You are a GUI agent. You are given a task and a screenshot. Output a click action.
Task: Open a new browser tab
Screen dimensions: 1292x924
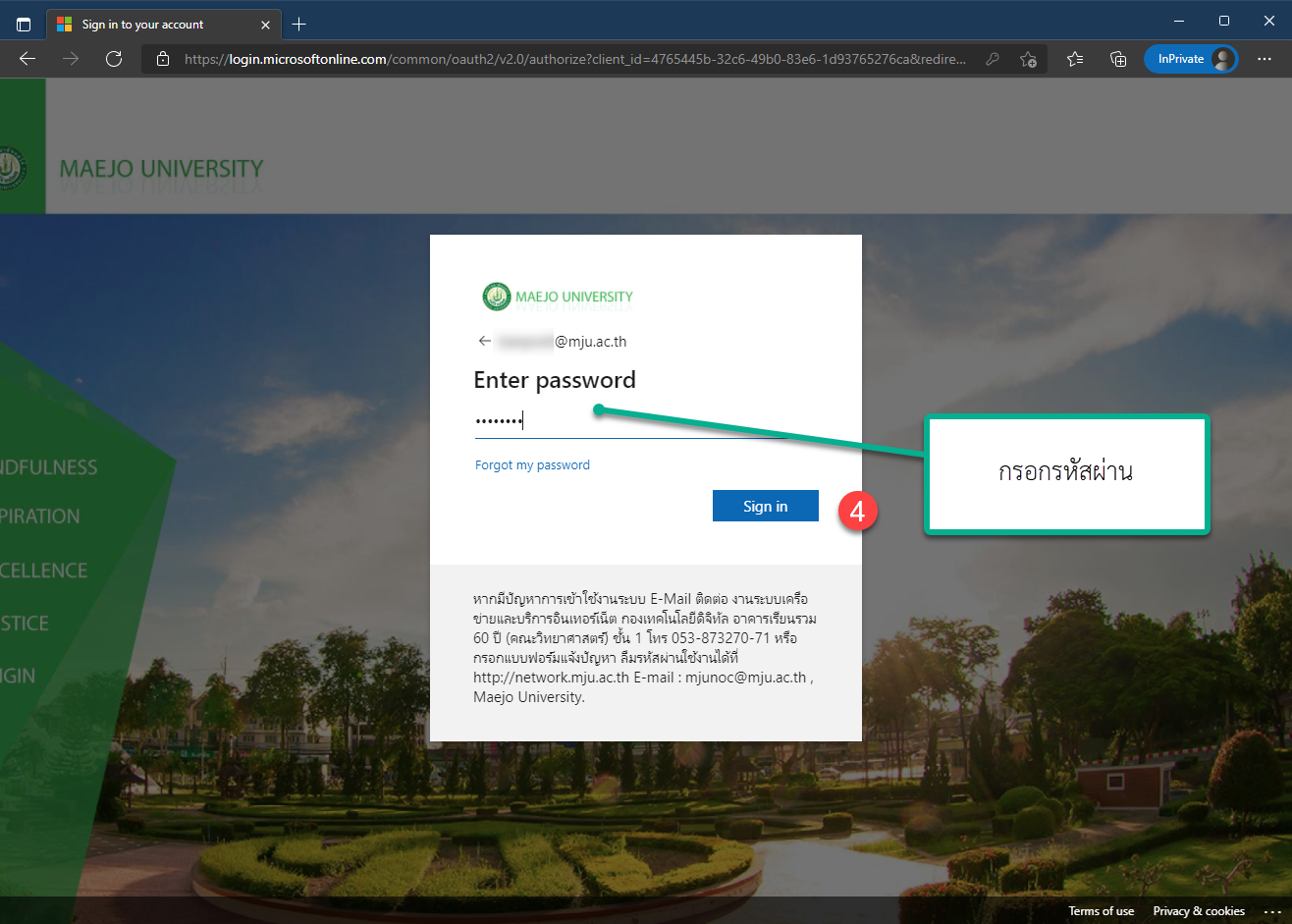(x=299, y=24)
